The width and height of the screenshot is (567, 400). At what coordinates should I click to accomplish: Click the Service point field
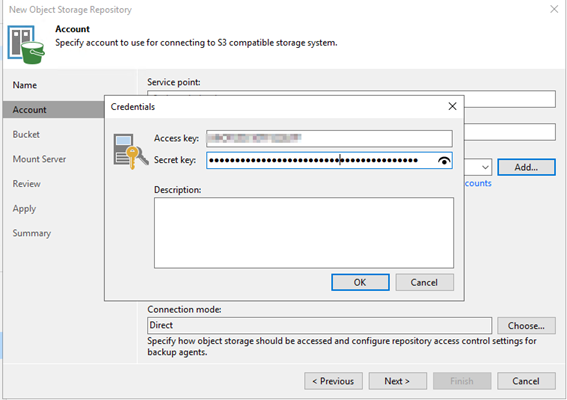(x=510, y=99)
